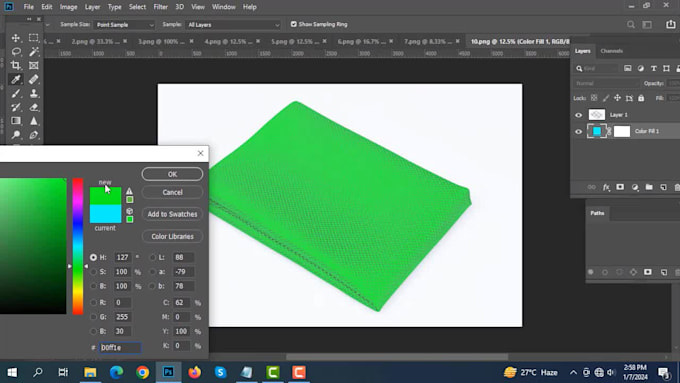Click create new layer icon in Layers panel

click(x=664, y=187)
